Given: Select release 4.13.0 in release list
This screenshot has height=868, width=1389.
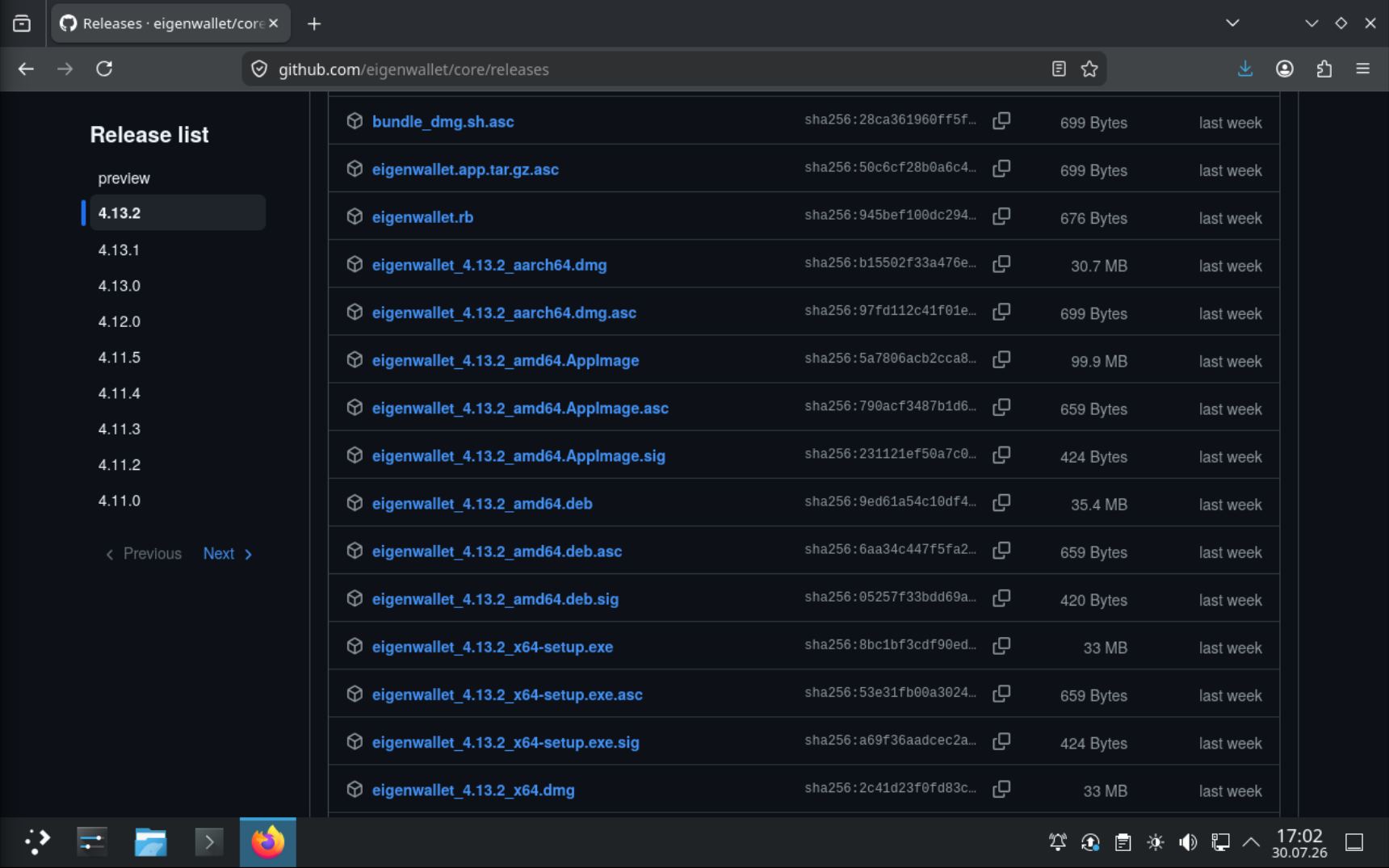Looking at the screenshot, I should click(x=119, y=286).
